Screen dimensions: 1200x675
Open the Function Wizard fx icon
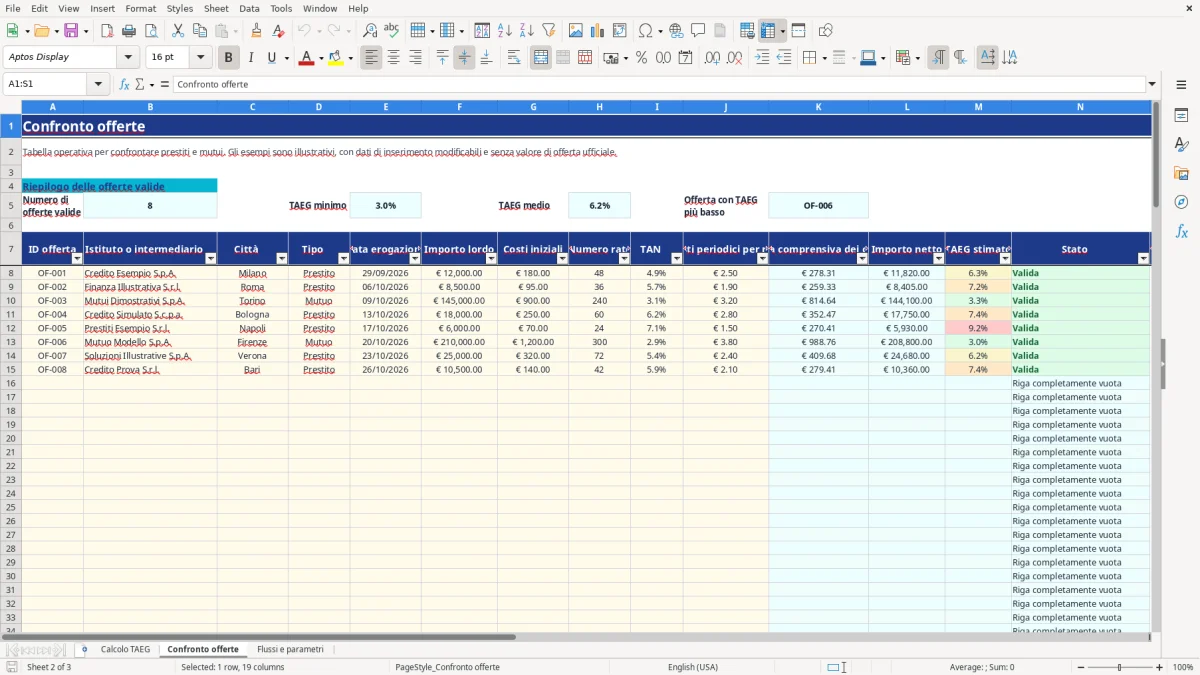pyautogui.click(x=125, y=84)
